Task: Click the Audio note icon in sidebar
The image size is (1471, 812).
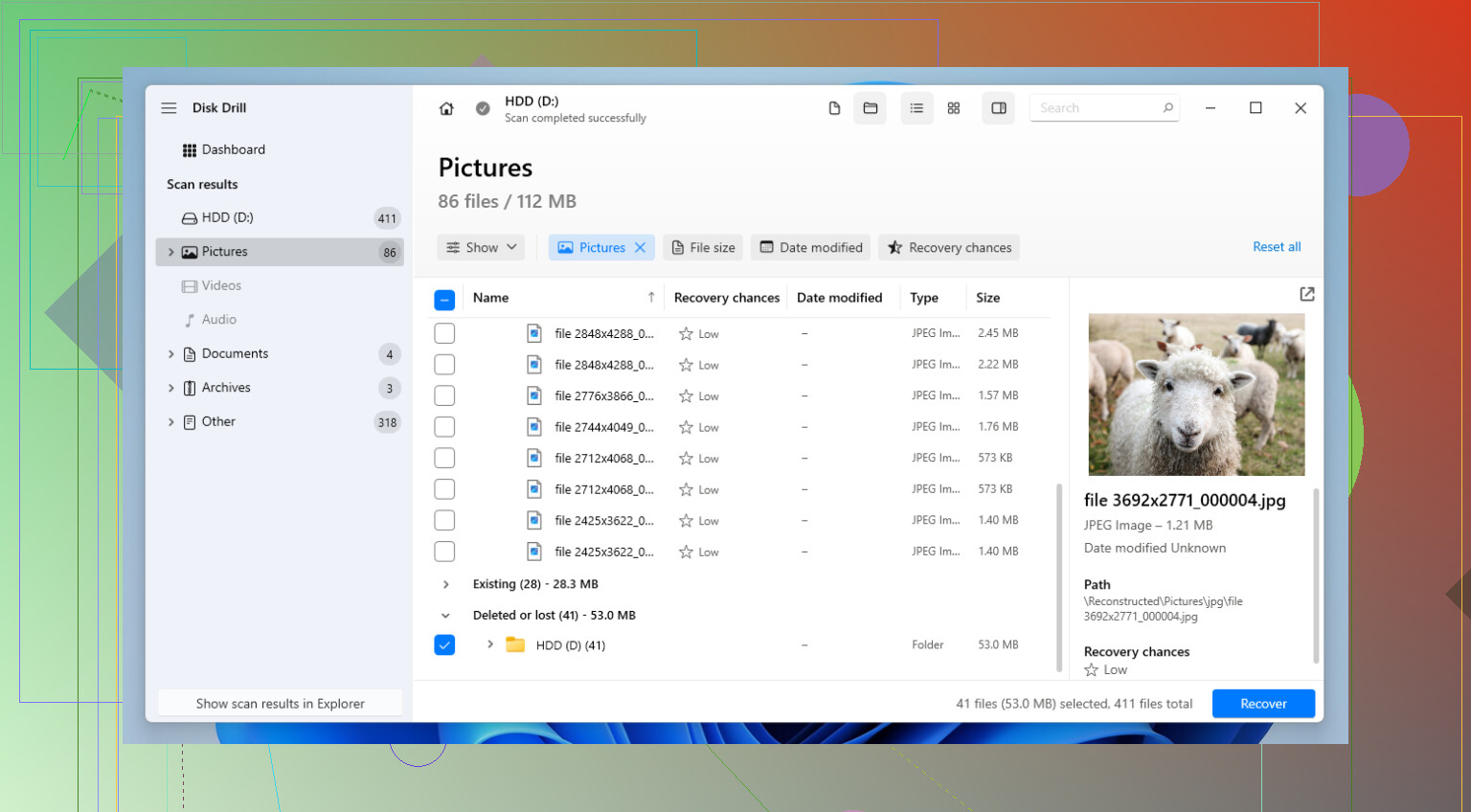Action: tap(190, 320)
